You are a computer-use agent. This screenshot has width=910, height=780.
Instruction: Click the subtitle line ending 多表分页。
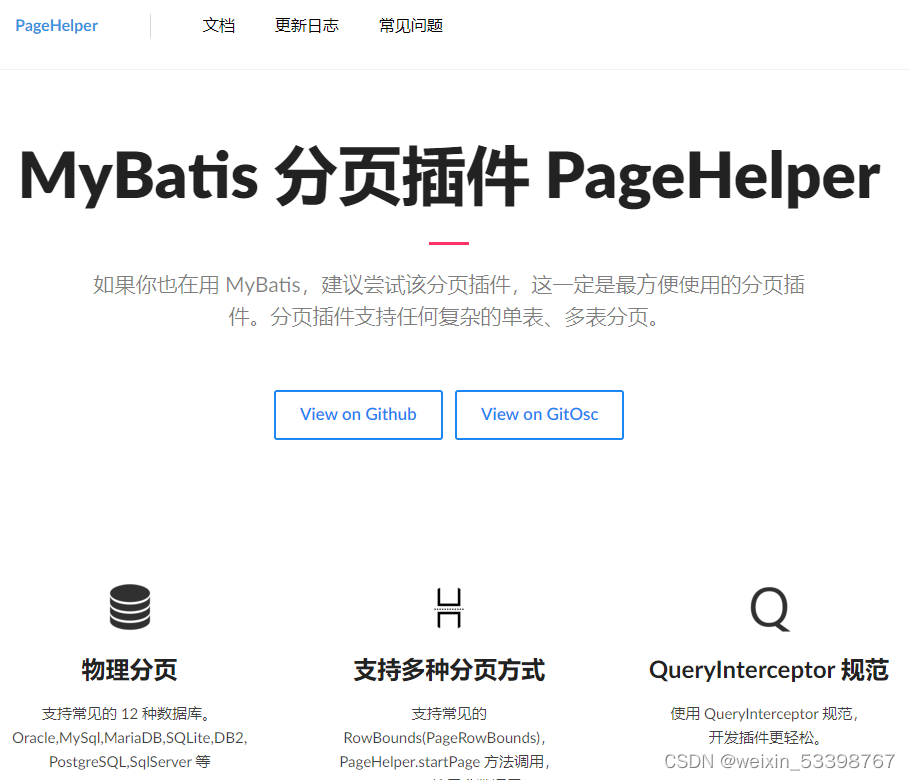(445, 317)
